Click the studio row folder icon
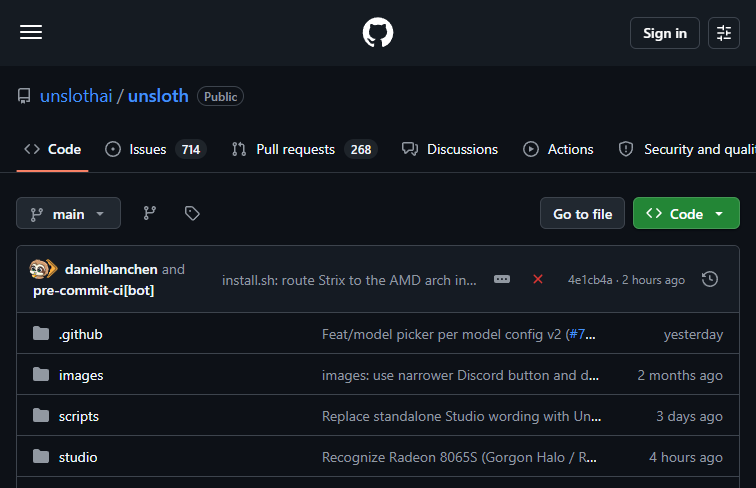 (41, 456)
